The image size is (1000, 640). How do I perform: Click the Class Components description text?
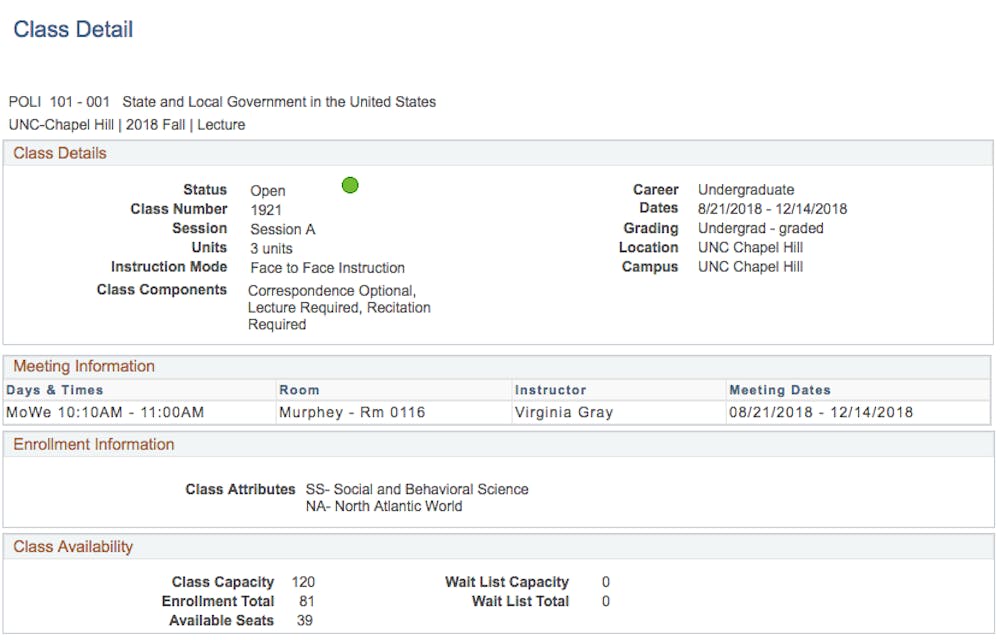[339, 307]
